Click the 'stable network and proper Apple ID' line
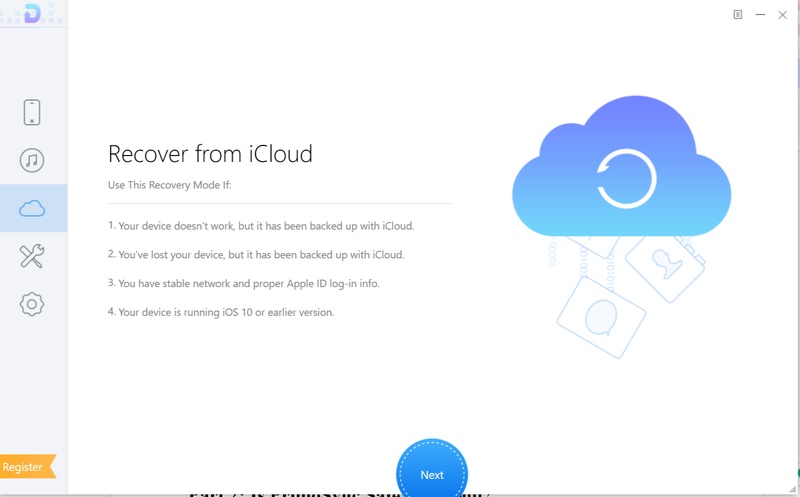This screenshot has width=800, height=497. [x=243, y=283]
